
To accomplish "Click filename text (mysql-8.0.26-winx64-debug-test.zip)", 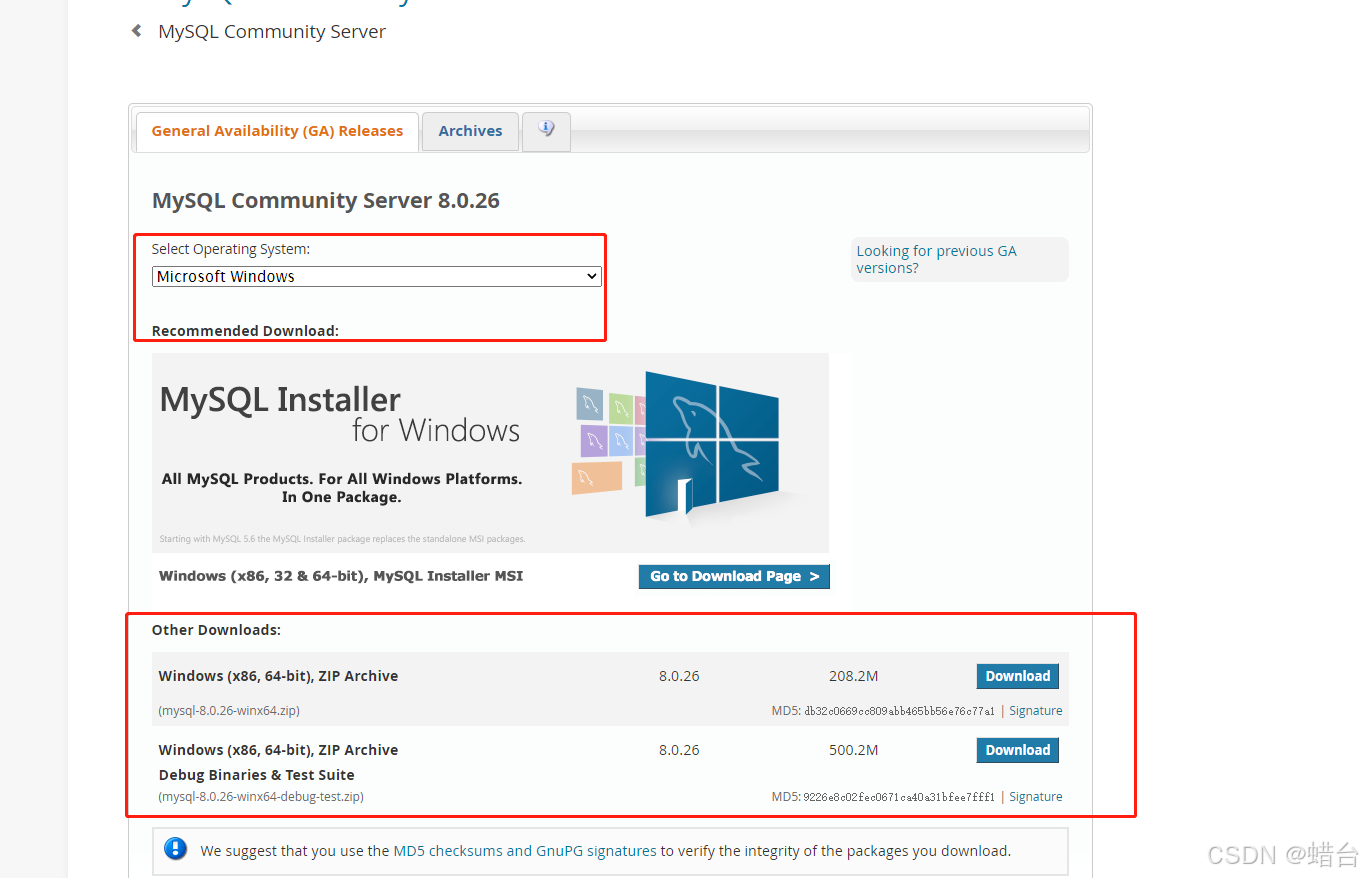I will 261,797.
